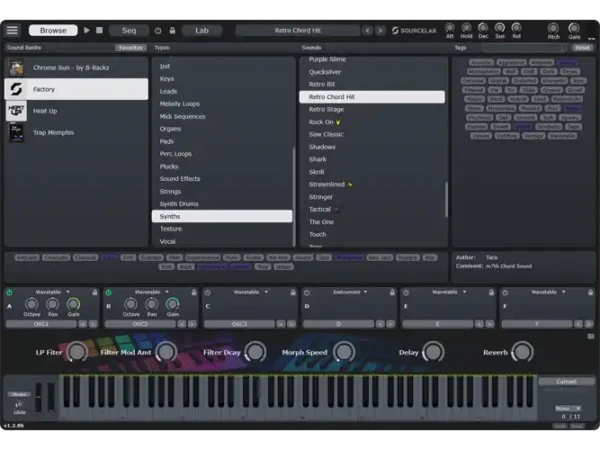Click the Sounds list scrollbar
The width and height of the screenshot is (600, 450).
tap(446, 199)
